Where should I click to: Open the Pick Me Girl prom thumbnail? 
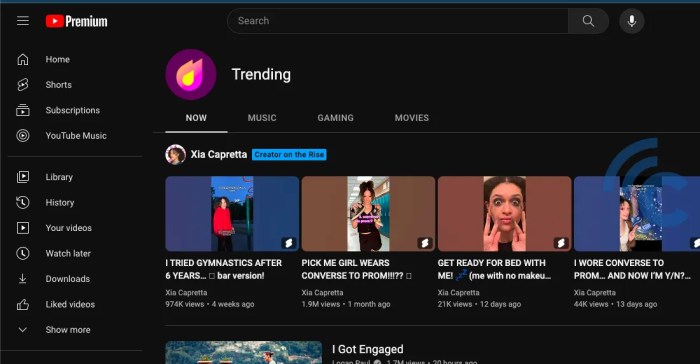pyautogui.click(x=368, y=214)
